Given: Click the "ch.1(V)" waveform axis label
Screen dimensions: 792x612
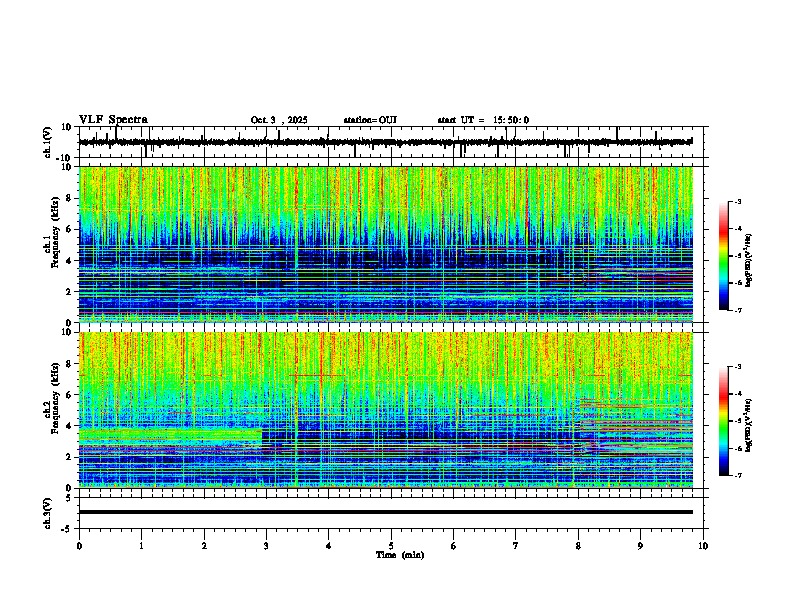Looking at the screenshot, I should 48,142.
